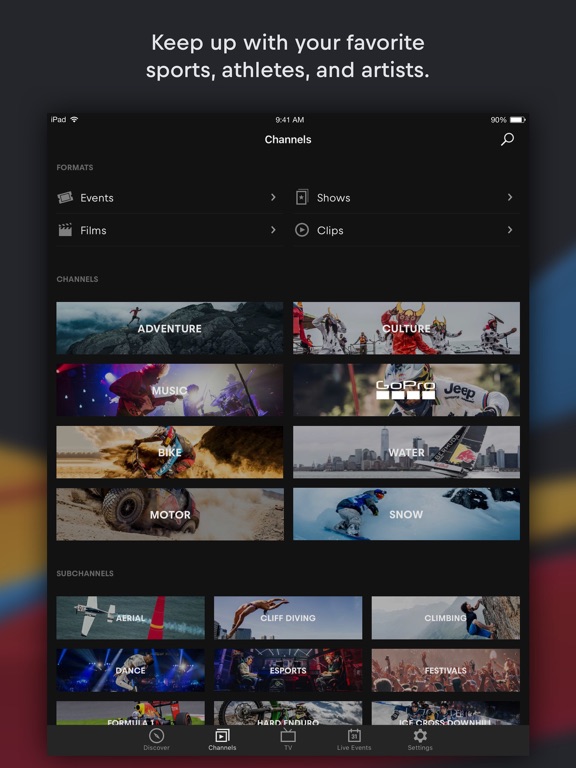Tap the Live Events calendar icon
This screenshot has width=576, height=768.
click(354, 735)
